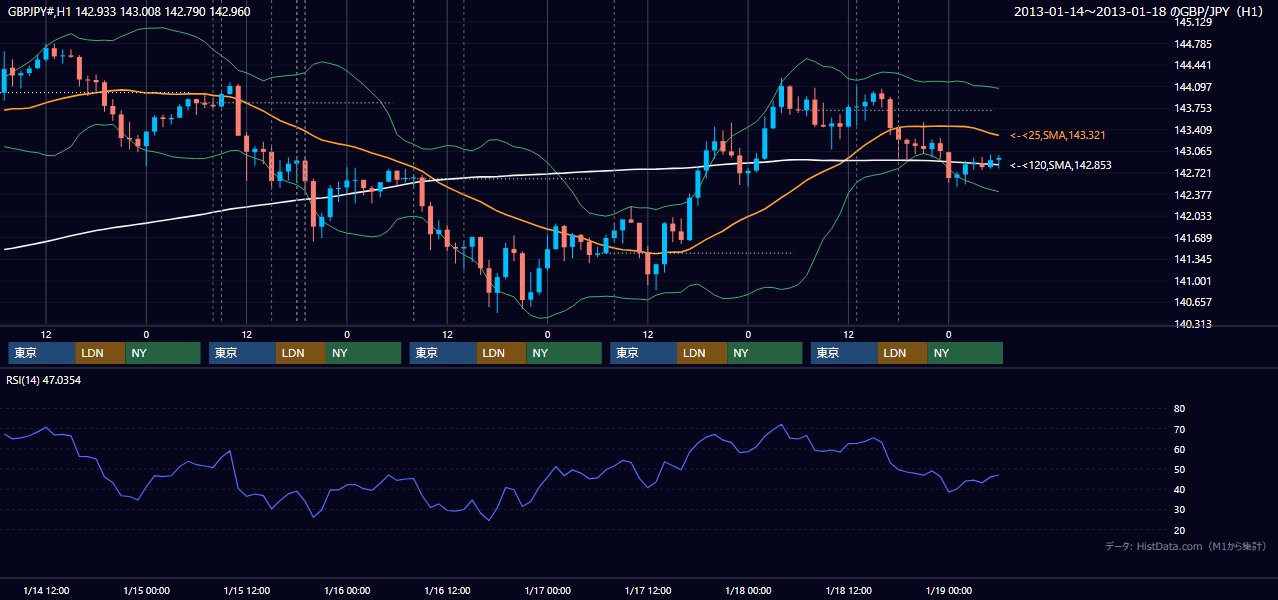The height and width of the screenshot is (600, 1278).
Task: Select the 1/16 12:00 time axis marker
Action: coord(447,590)
